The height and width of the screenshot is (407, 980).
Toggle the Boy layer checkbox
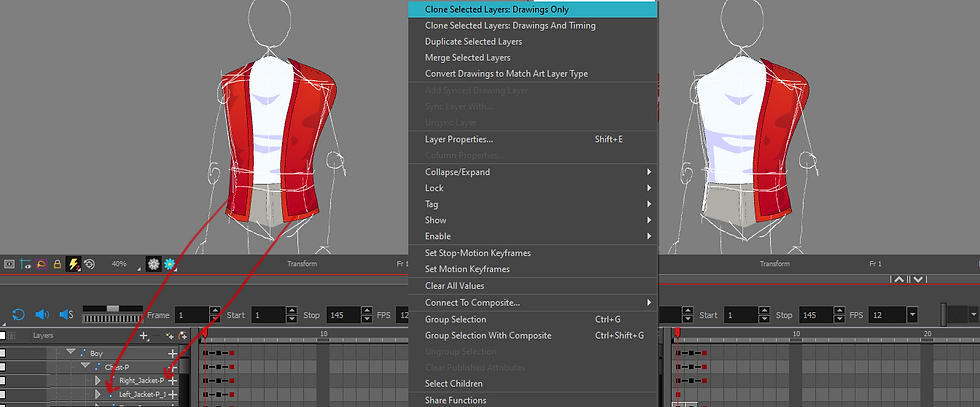3,353
